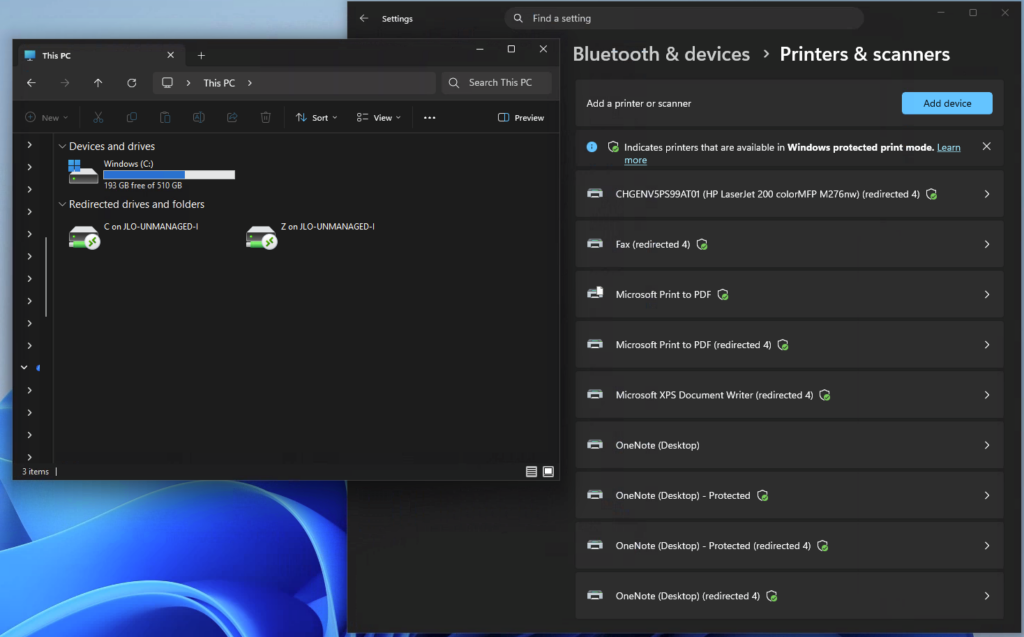The height and width of the screenshot is (637, 1024).
Task: Click chevron on Microsoft XPS Document Writer row
Action: [x=987, y=395]
